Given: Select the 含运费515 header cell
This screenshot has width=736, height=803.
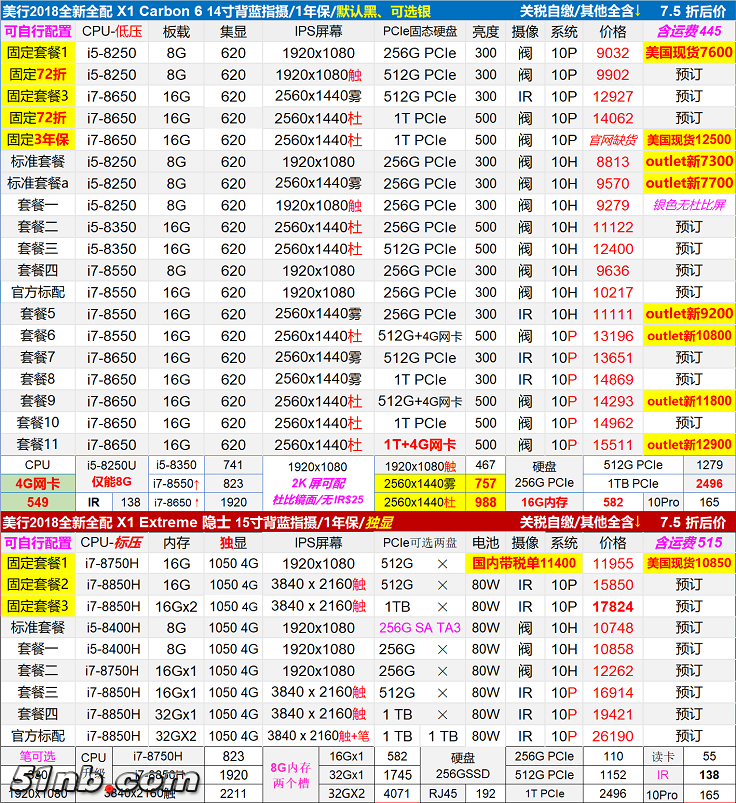Looking at the screenshot, I should coord(688,542).
